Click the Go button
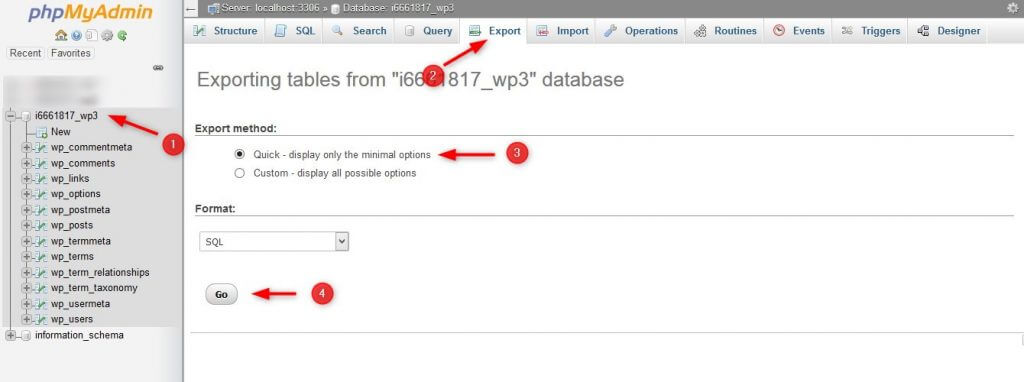 (x=221, y=294)
